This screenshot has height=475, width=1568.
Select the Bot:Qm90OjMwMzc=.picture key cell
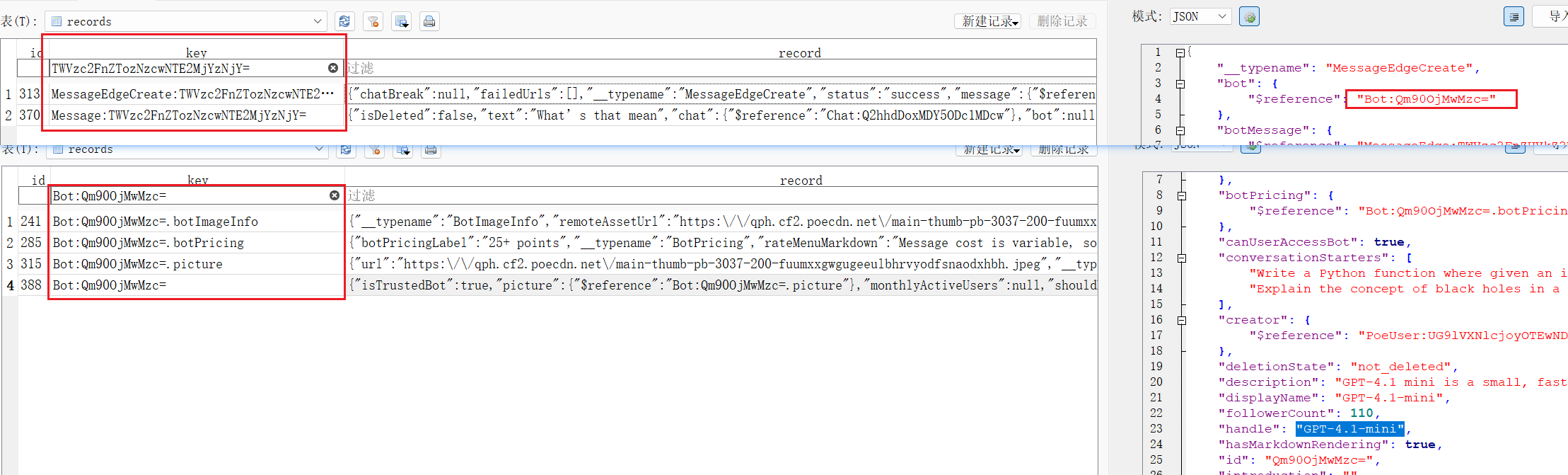[196, 264]
